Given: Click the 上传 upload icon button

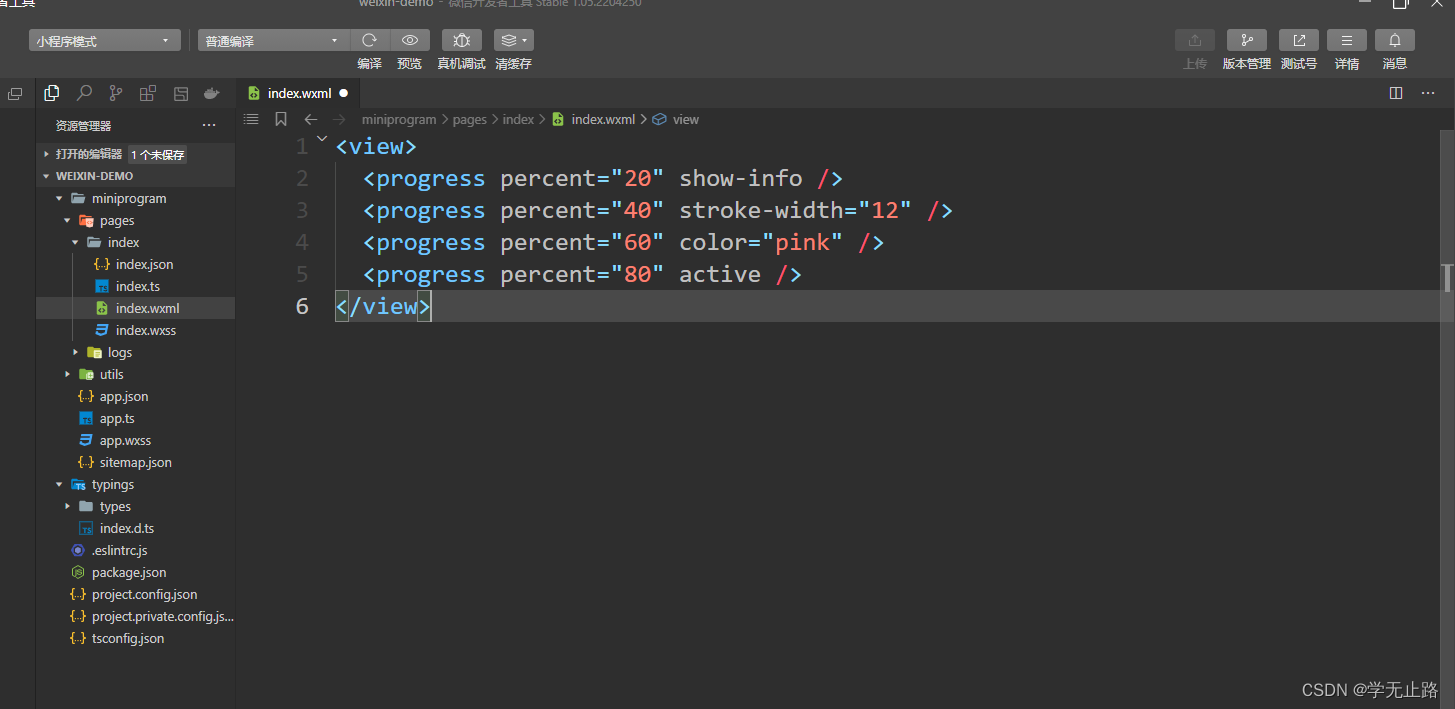Looking at the screenshot, I should [x=1195, y=40].
